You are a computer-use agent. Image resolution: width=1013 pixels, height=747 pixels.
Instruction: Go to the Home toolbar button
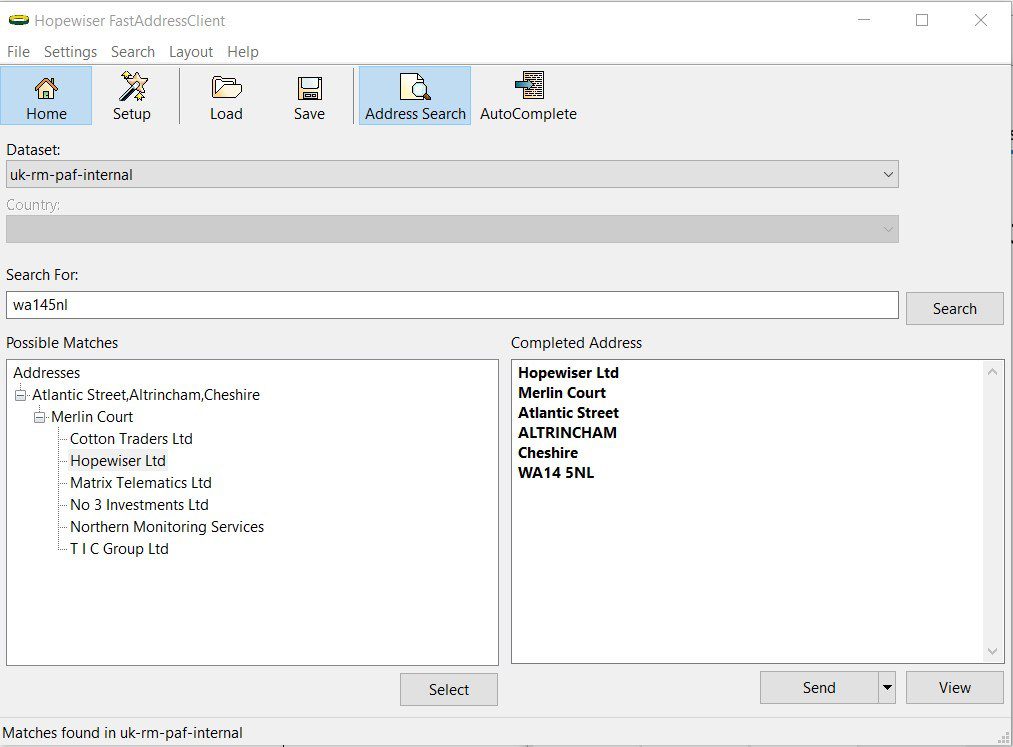pos(46,96)
